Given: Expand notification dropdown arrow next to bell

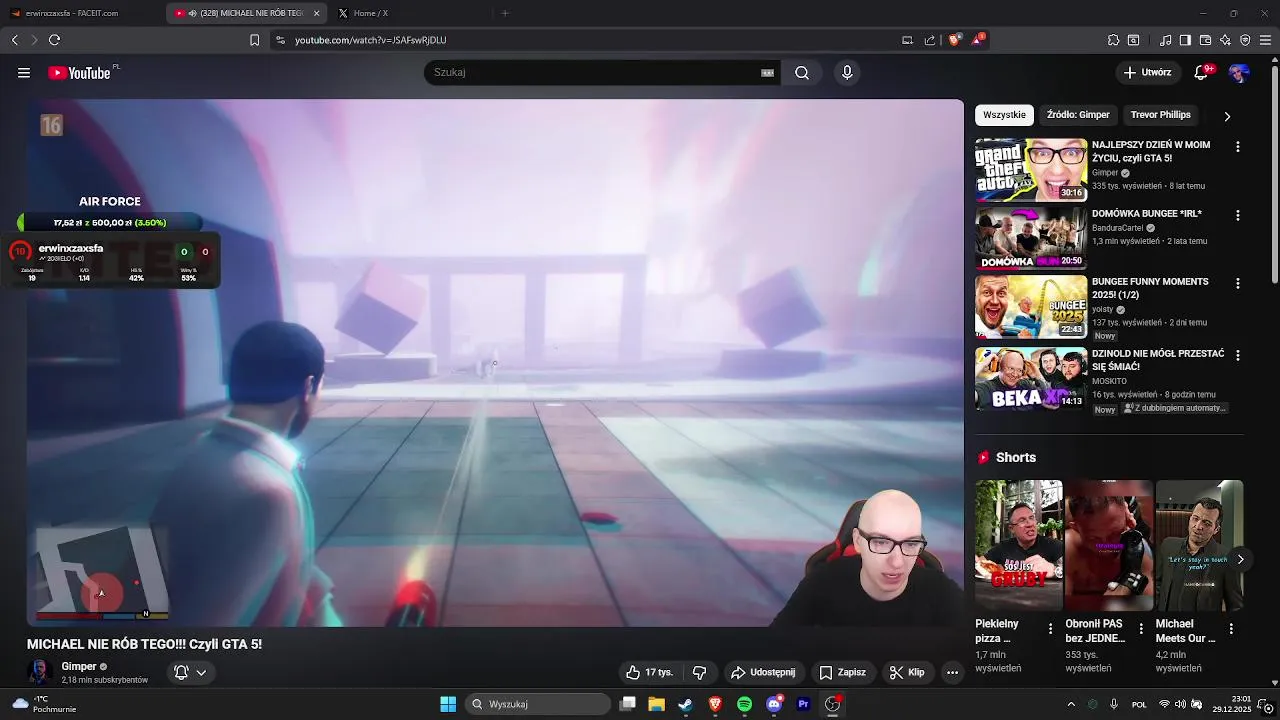Looking at the screenshot, I should [201, 673].
